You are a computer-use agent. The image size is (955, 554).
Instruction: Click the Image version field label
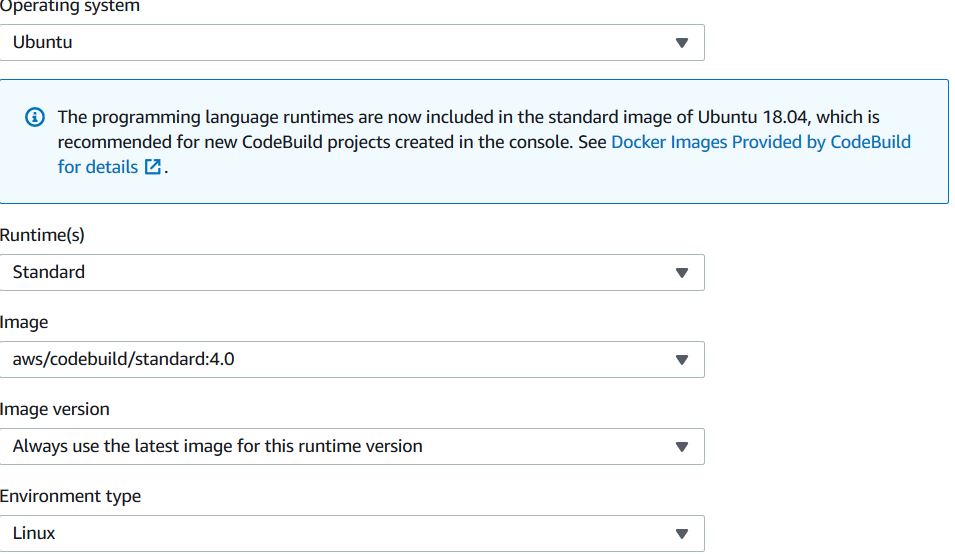click(x=55, y=409)
